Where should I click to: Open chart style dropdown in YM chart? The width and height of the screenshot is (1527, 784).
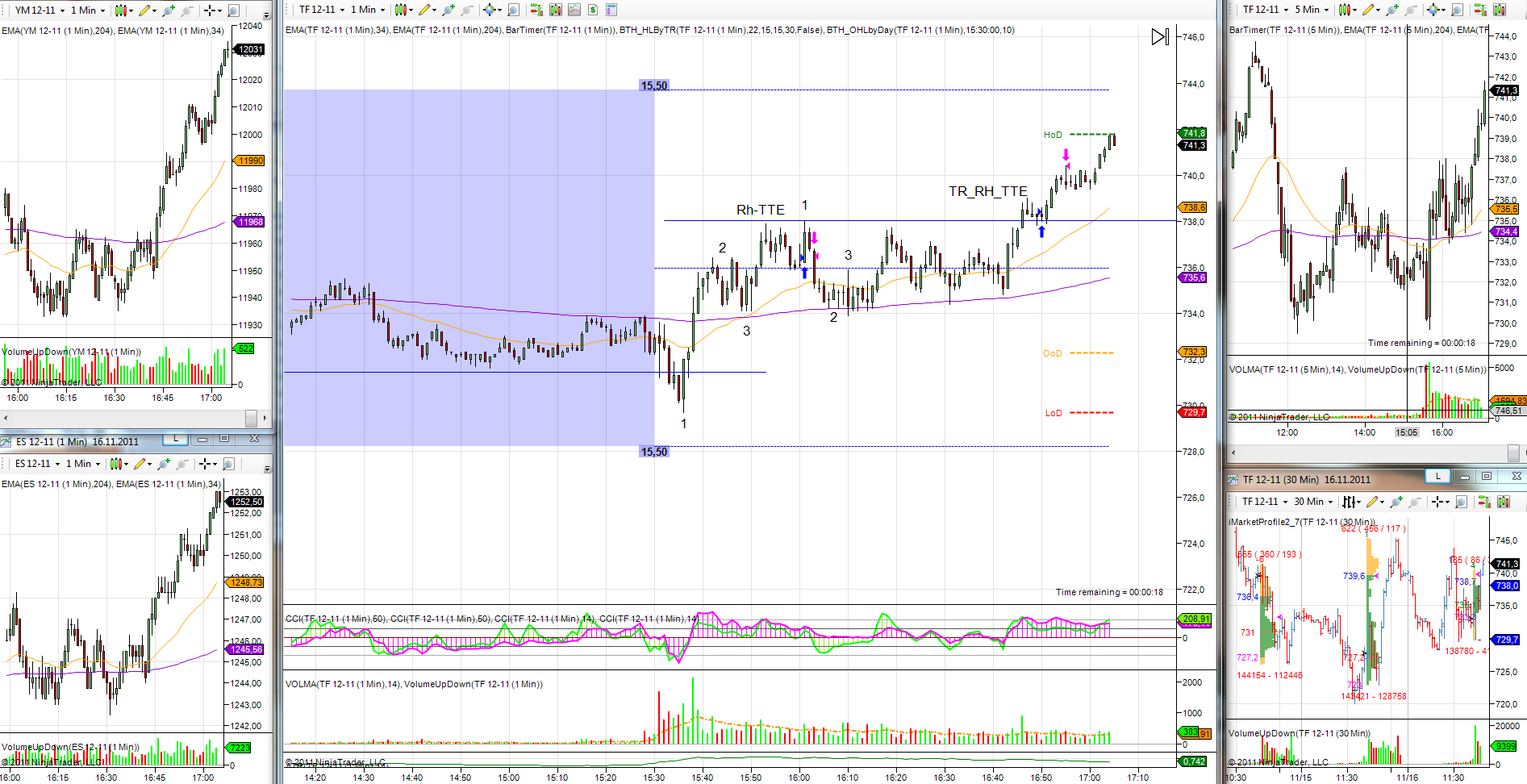pyautogui.click(x=123, y=10)
